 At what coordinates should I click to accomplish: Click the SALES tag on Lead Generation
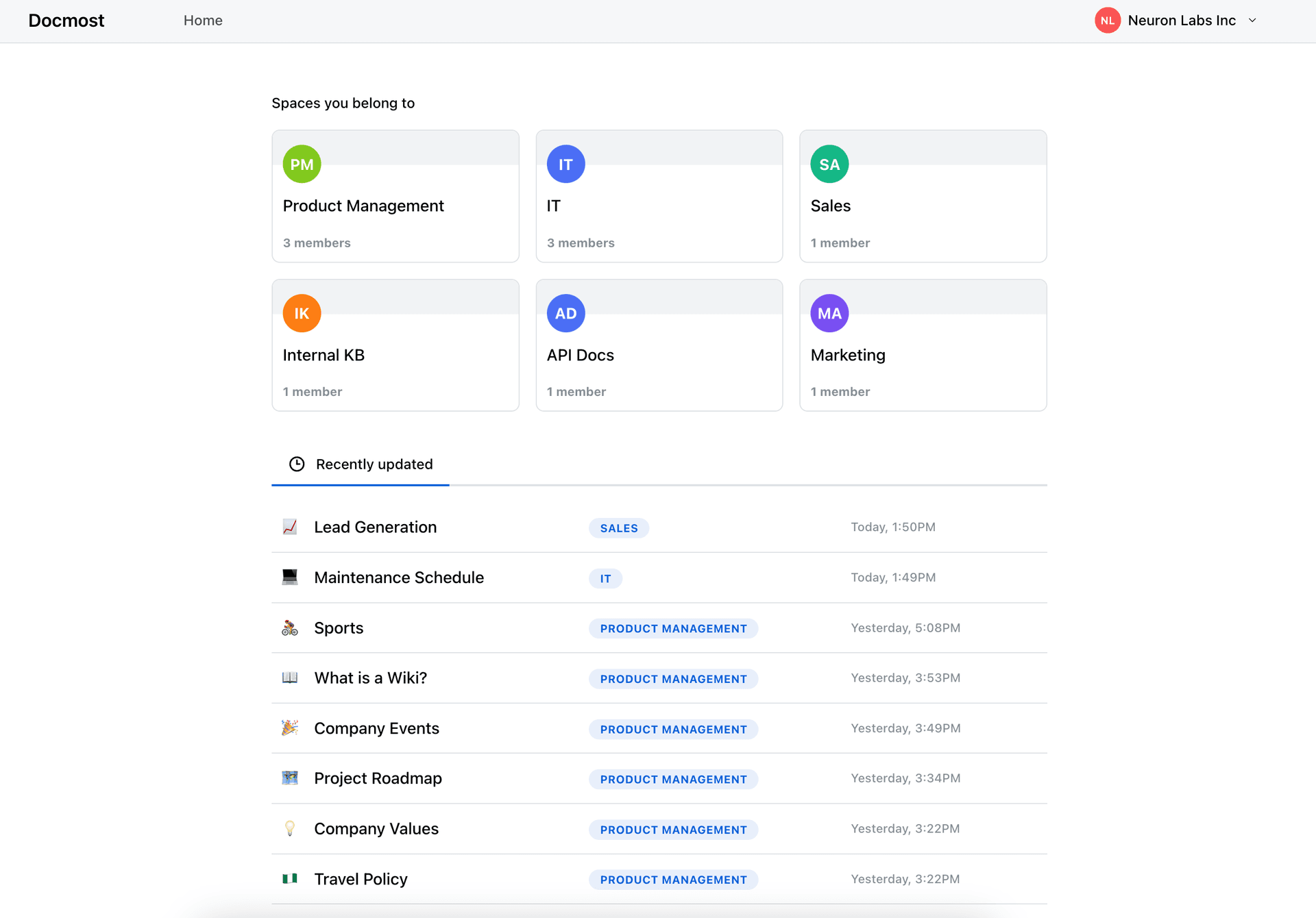point(618,527)
